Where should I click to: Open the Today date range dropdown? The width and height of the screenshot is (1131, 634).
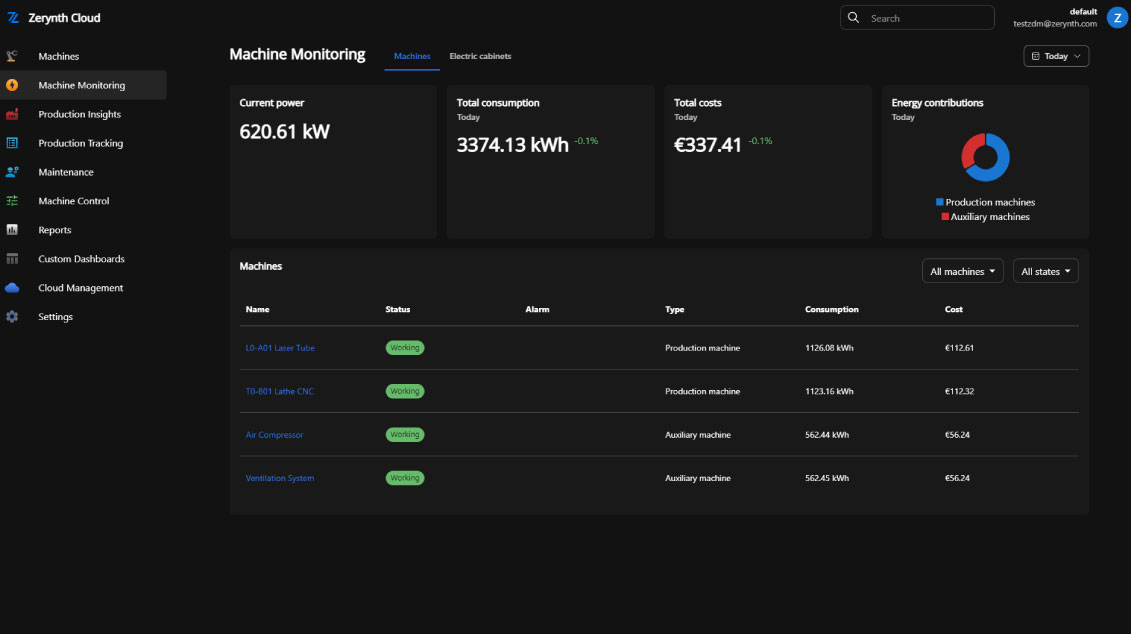click(x=1056, y=56)
